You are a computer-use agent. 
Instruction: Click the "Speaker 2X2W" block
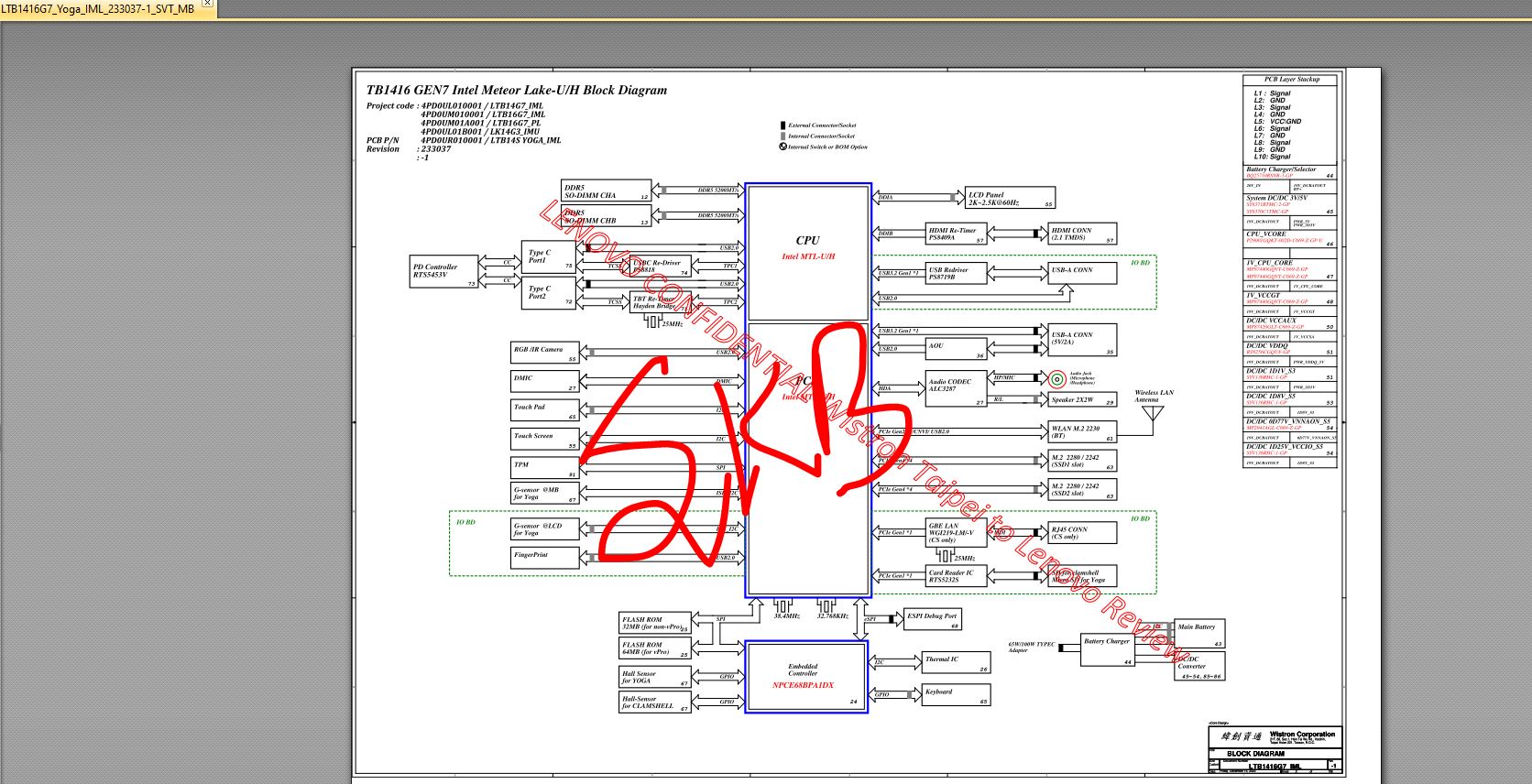point(1083,400)
